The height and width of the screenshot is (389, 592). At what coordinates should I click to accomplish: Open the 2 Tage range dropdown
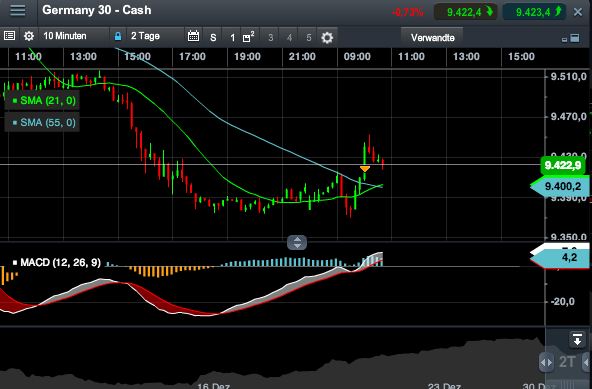(x=155, y=36)
